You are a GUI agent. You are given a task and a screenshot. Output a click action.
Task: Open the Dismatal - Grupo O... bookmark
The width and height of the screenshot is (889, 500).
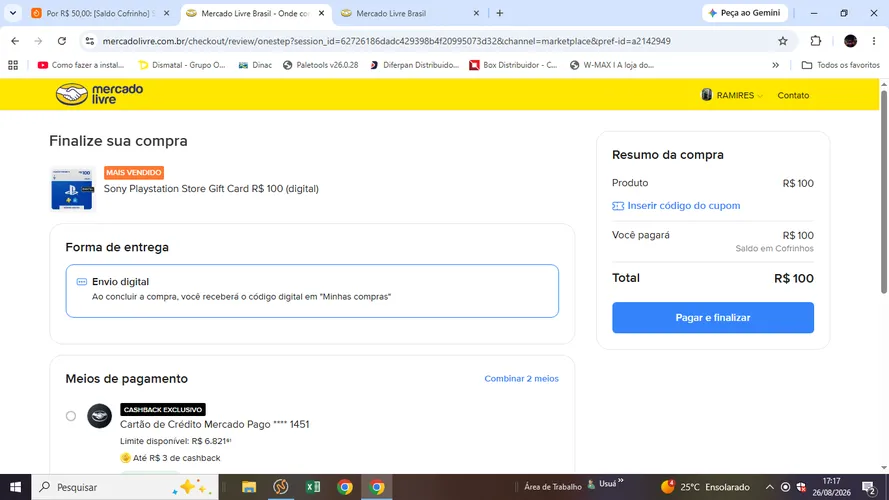coord(181,65)
